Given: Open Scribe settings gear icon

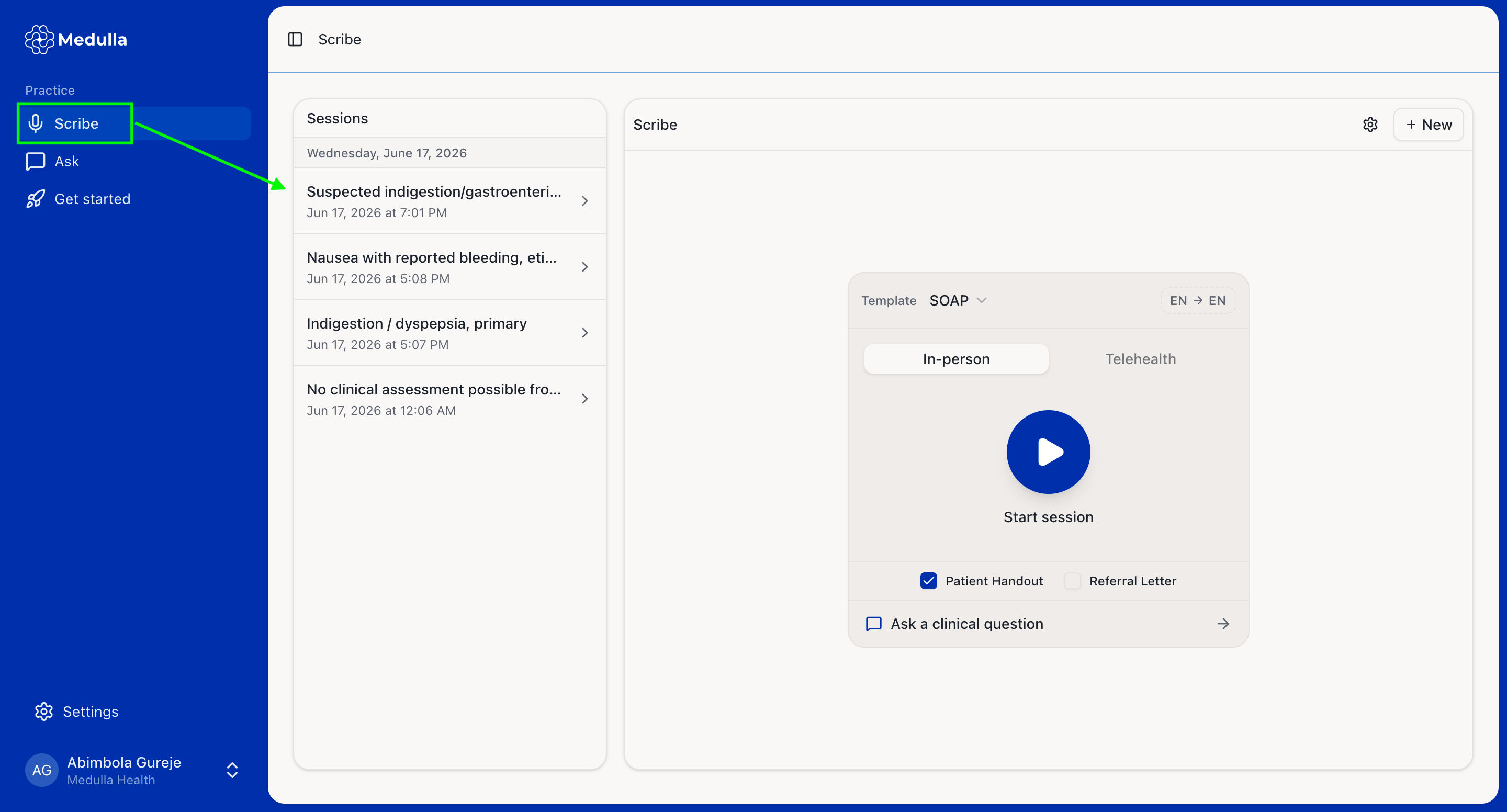Looking at the screenshot, I should (x=1370, y=125).
